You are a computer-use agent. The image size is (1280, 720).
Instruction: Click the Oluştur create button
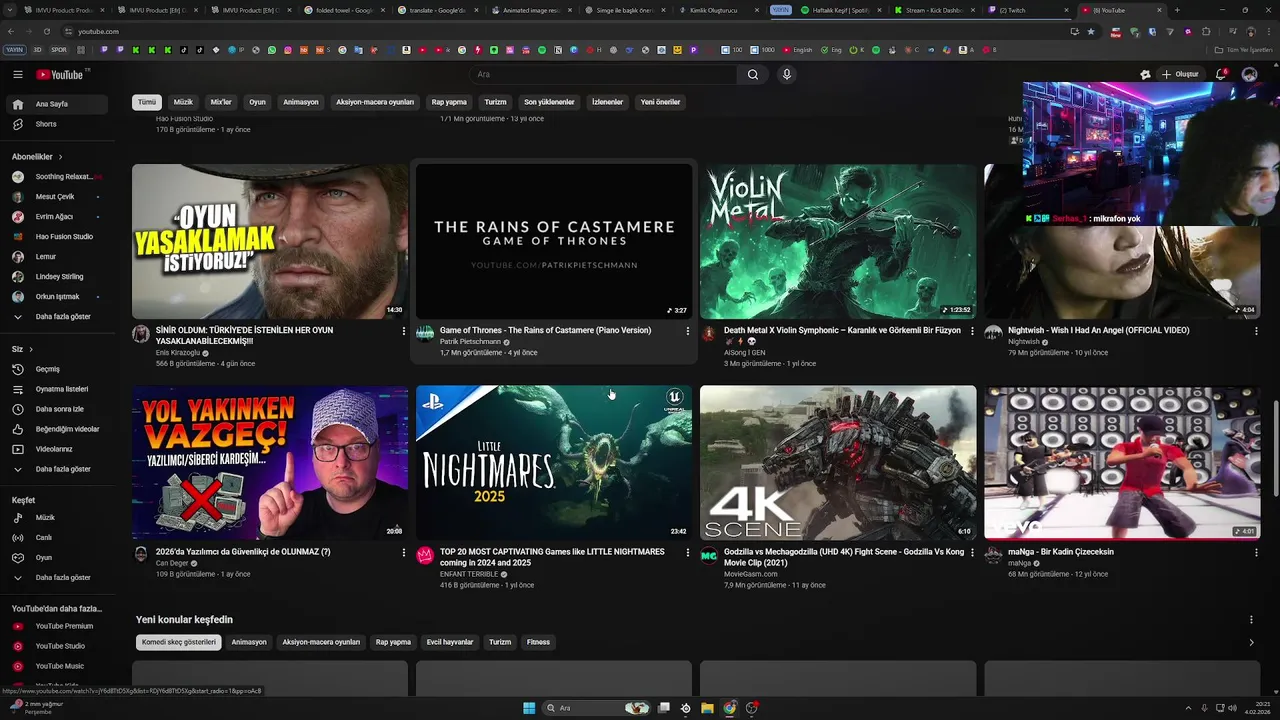click(1180, 74)
